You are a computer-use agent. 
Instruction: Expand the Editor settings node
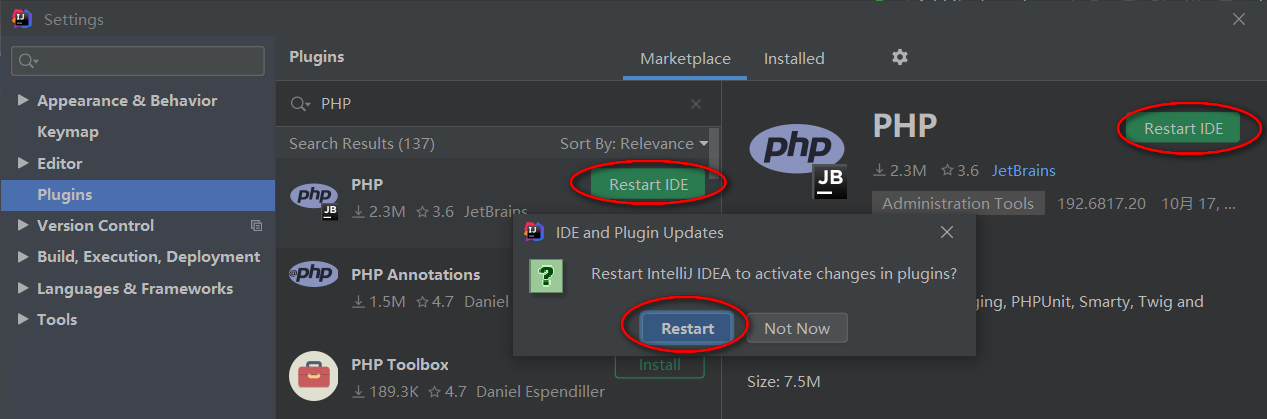coord(23,163)
